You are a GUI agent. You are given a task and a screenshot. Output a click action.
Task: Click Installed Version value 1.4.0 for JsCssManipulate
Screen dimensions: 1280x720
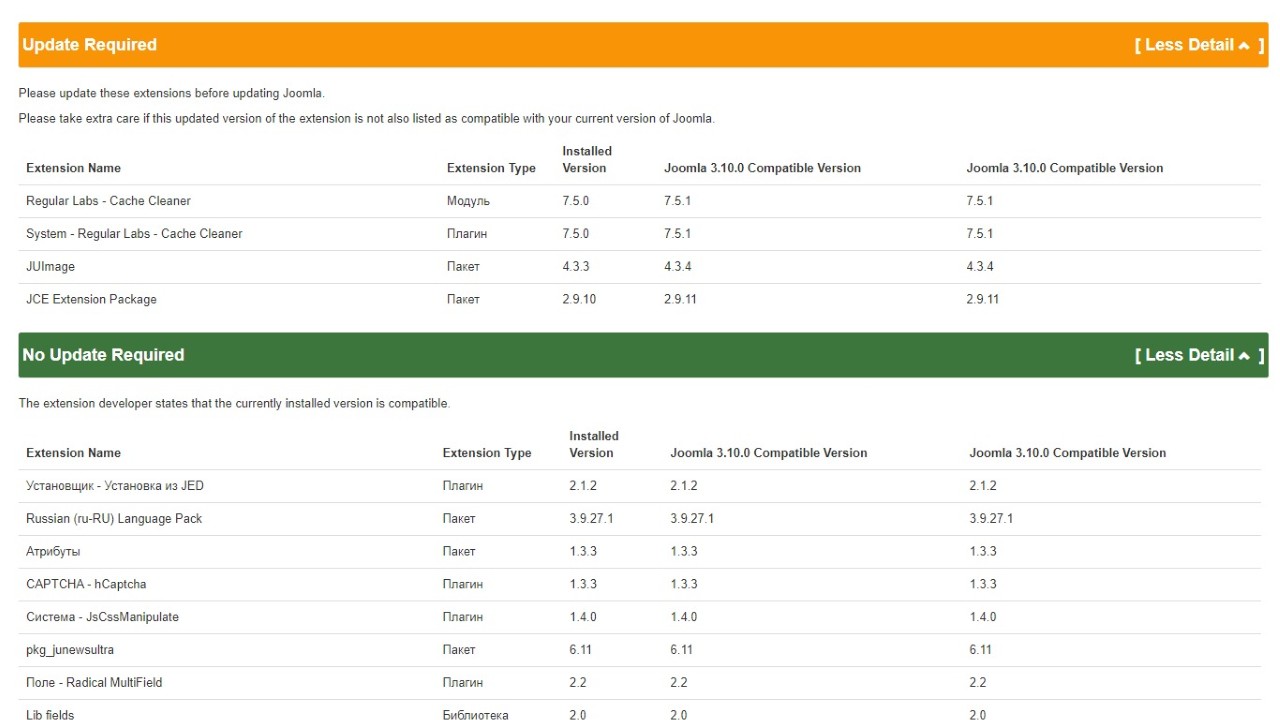coord(583,617)
